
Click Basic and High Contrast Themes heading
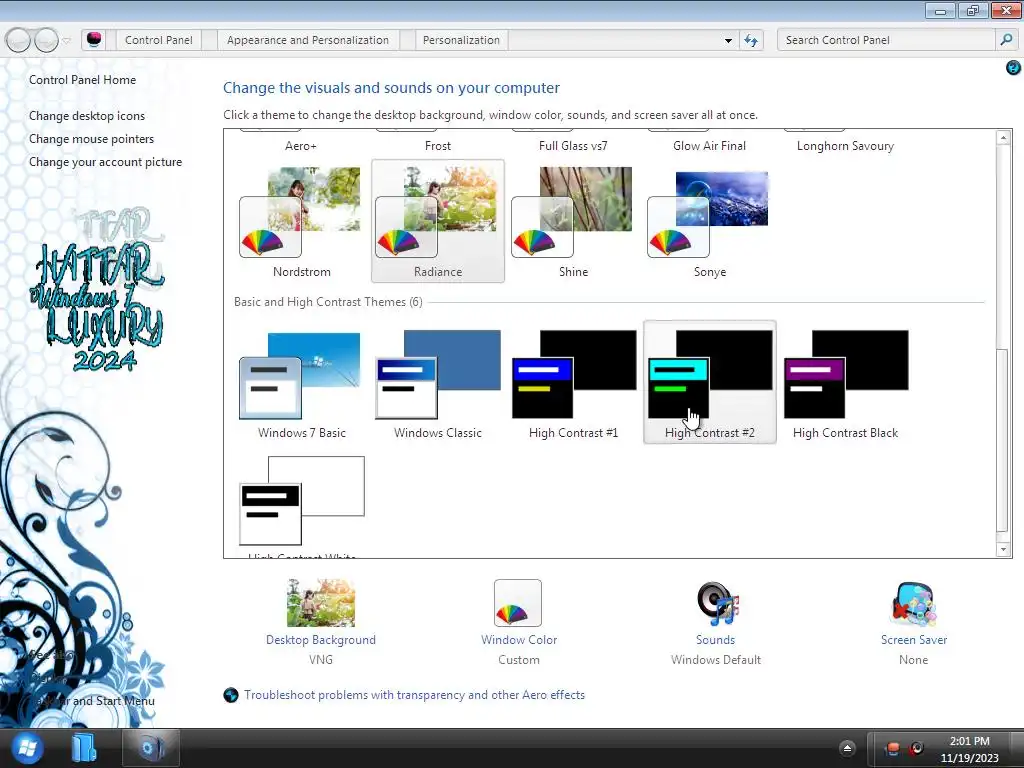(x=328, y=302)
